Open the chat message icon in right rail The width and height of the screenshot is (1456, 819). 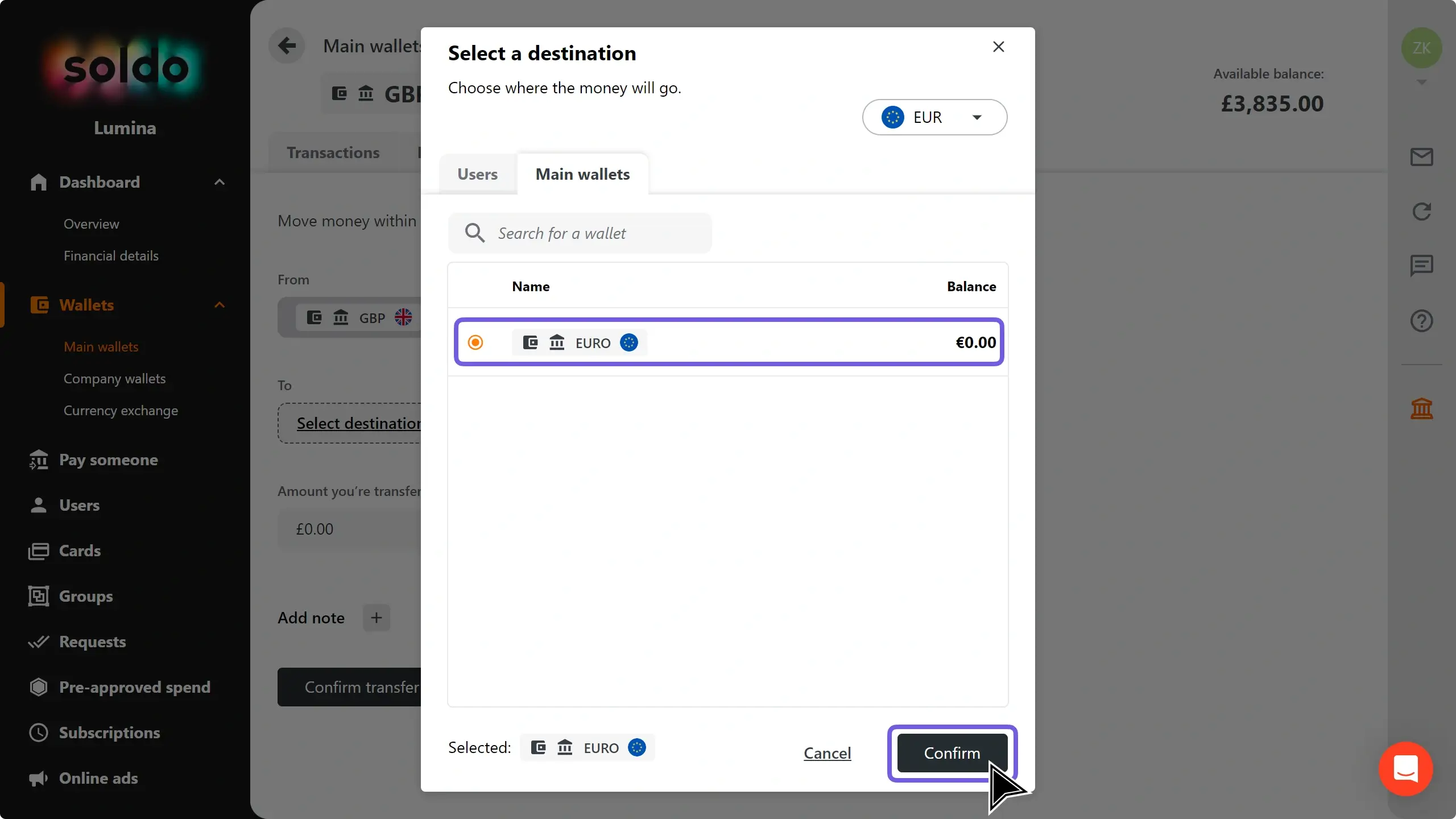click(x=1421, y=266)
